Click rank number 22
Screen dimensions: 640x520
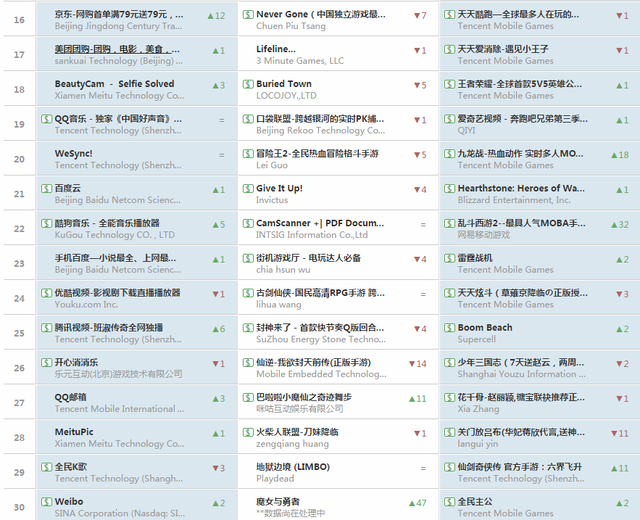[19, 229]
